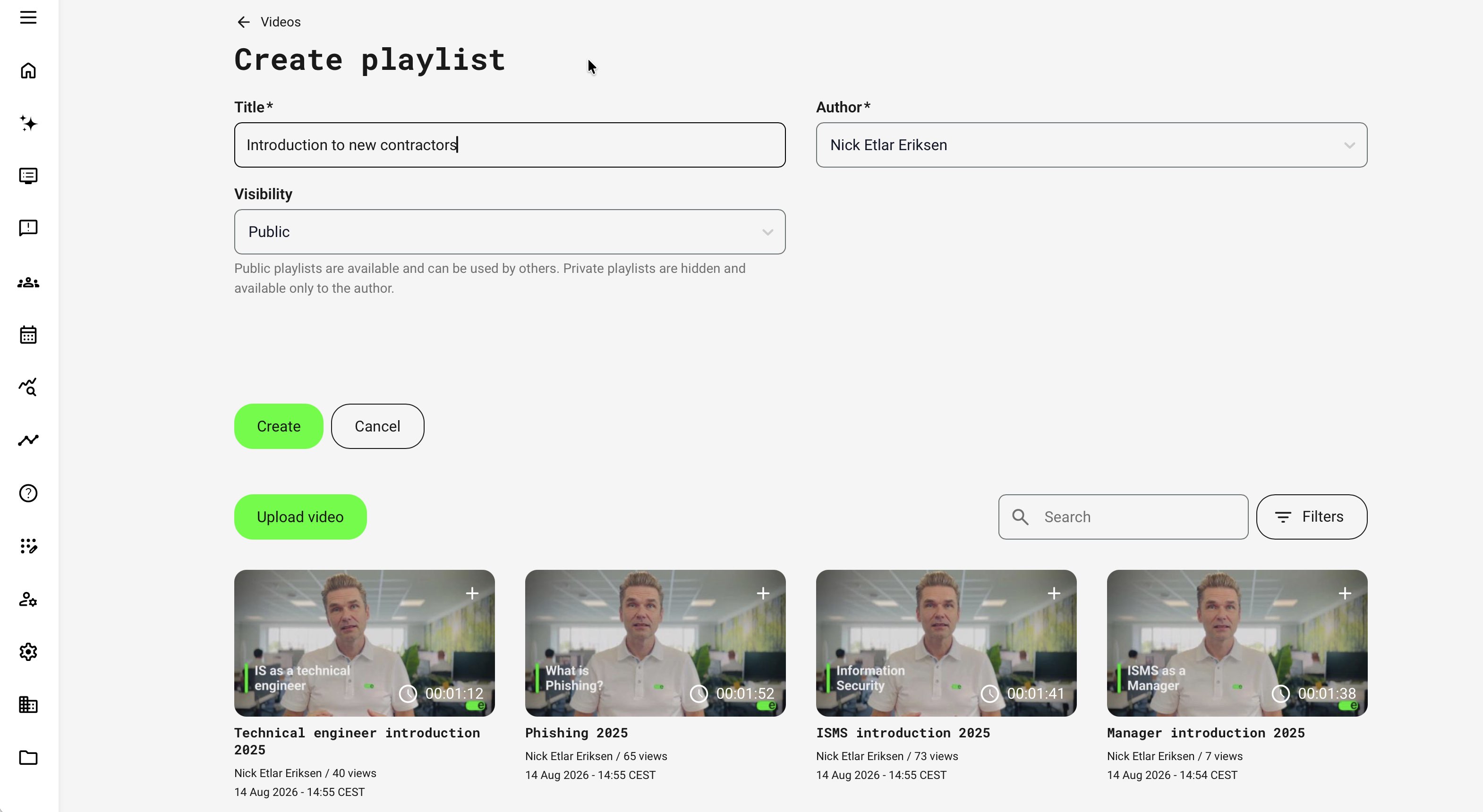This screenshot has height=812, width=1483.
Task: Click the Videos breadcrumb link
Action: pos(281,22)
